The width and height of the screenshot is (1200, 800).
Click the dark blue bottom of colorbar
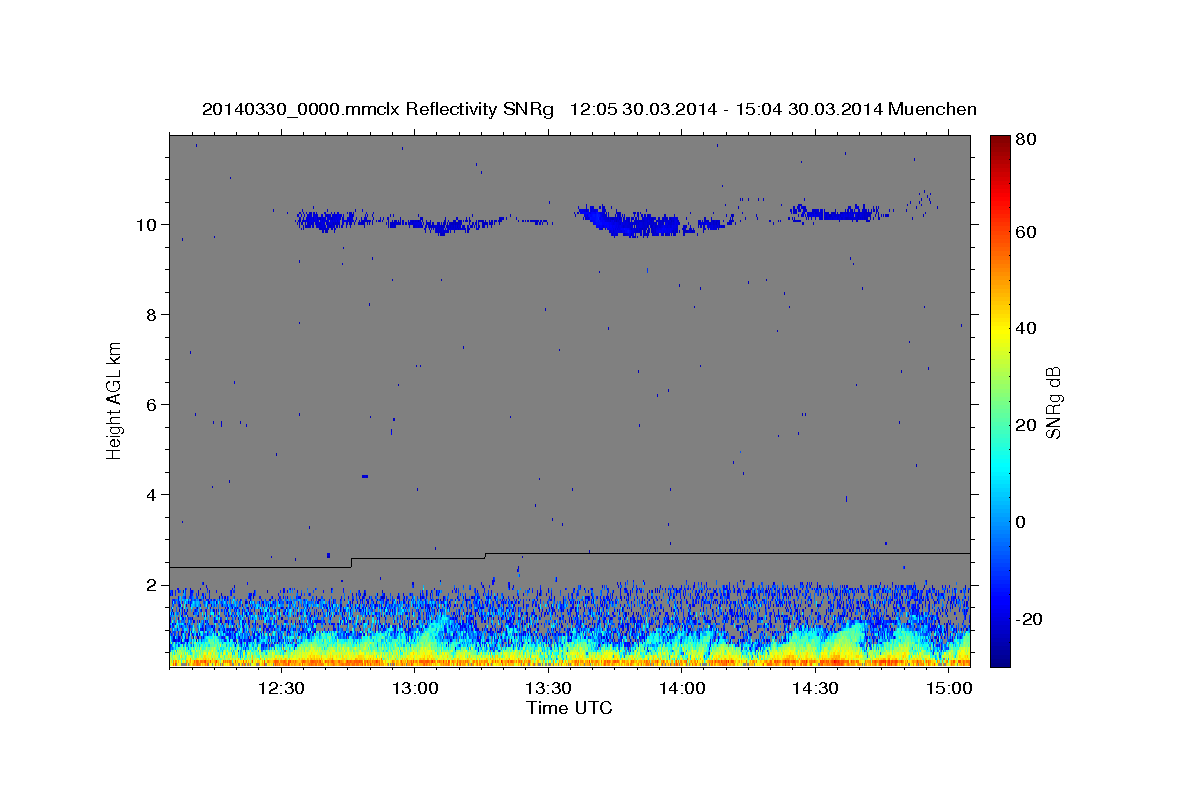point(999,660)
